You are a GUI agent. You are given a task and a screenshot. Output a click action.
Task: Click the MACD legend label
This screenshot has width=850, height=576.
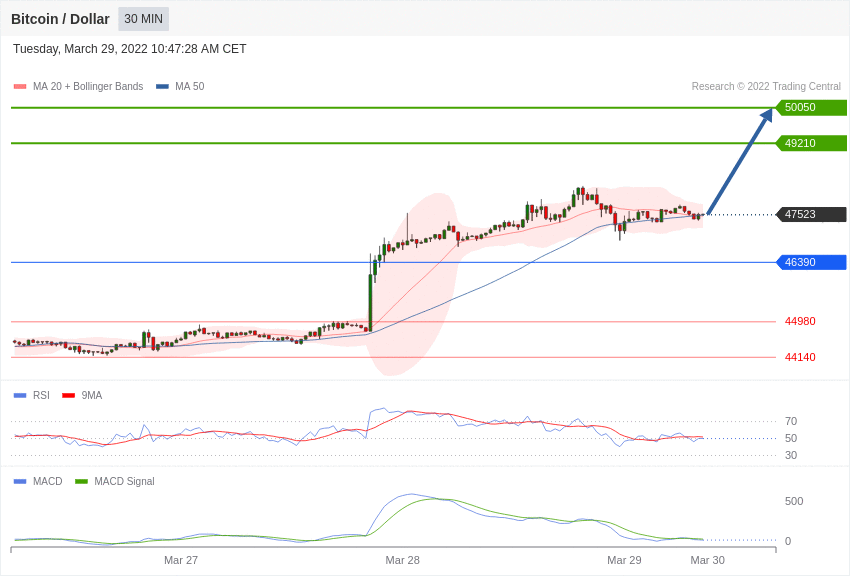coord(48,481)
